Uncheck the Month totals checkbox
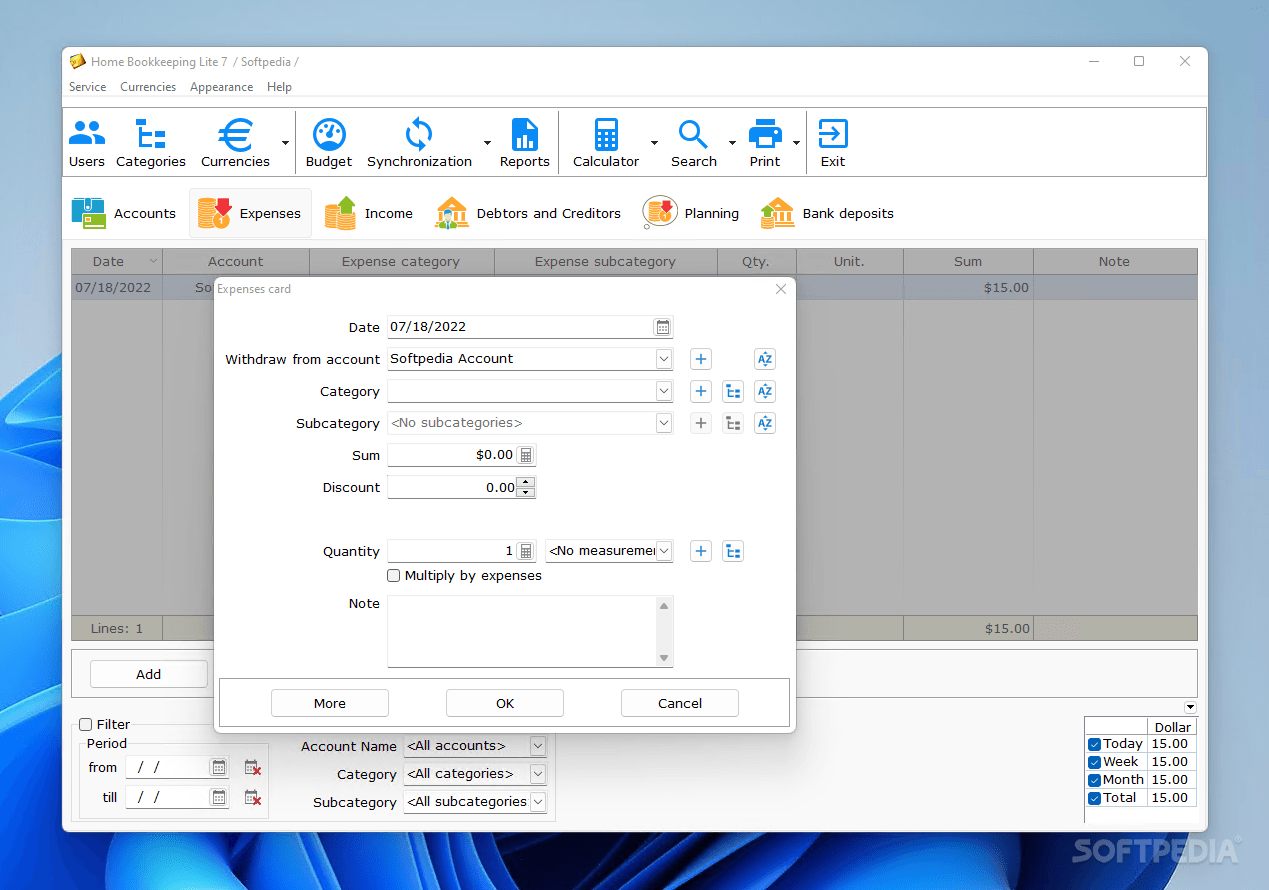 click(x=1094, y=780)
